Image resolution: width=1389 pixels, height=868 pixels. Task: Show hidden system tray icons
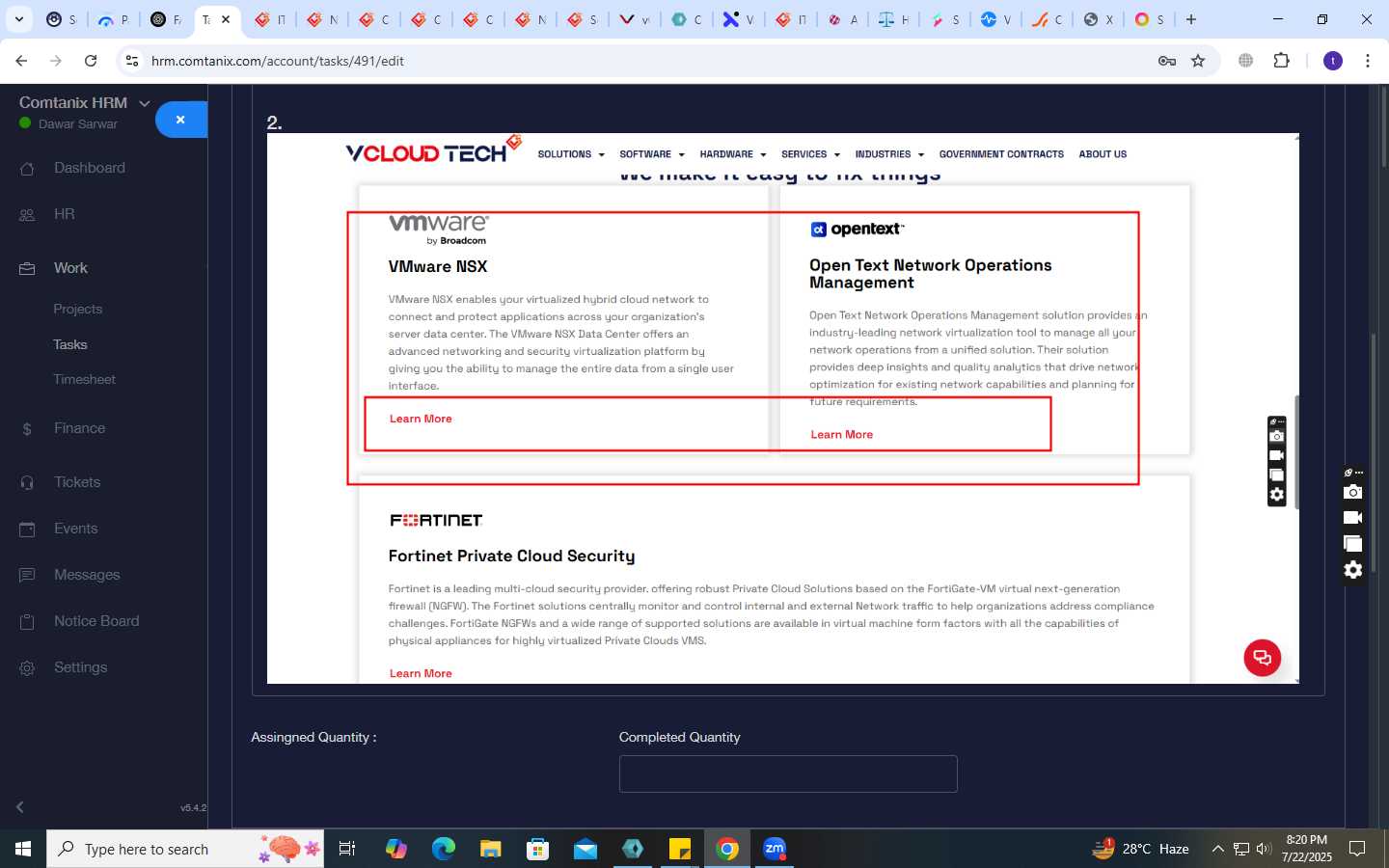click(x=1217, y=849)
